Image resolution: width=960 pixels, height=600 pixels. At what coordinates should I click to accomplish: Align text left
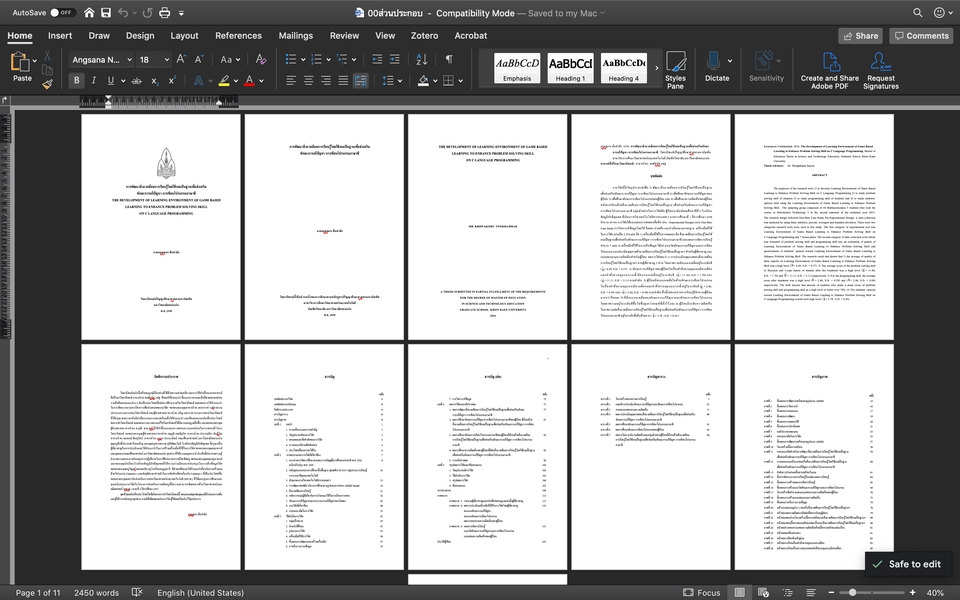point(291,80)
